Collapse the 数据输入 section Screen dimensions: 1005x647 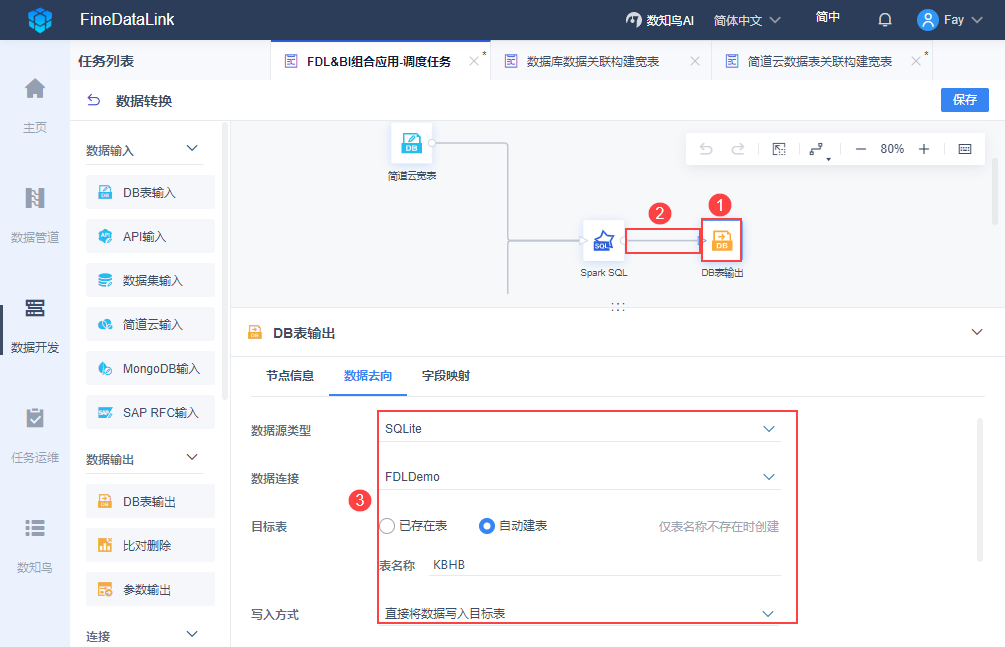pyautogui.click(x=192, y=149)
